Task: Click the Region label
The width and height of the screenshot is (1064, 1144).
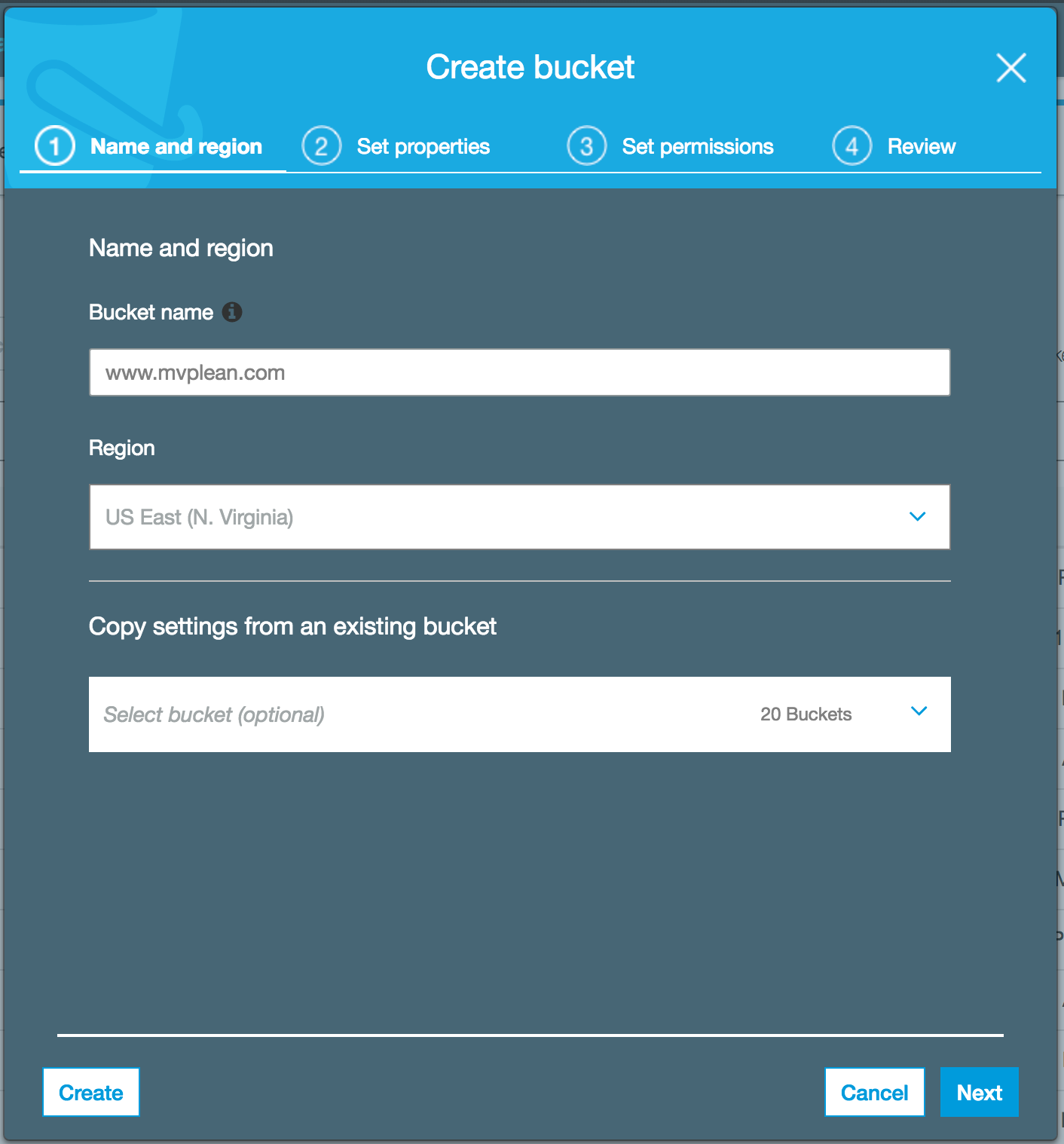Action: [121, 448]
